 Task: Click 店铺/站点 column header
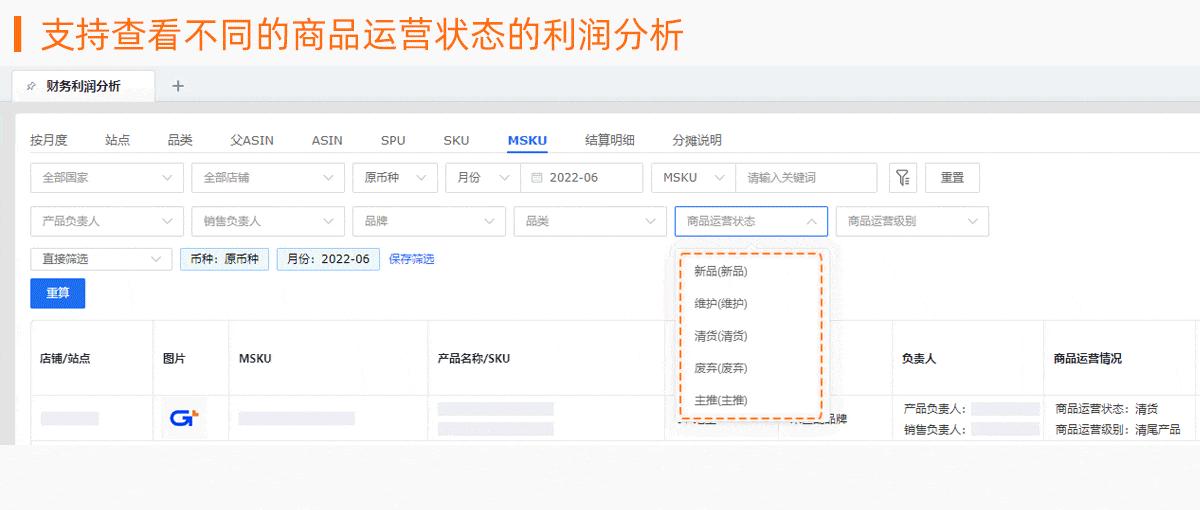[x=65, y=358]
